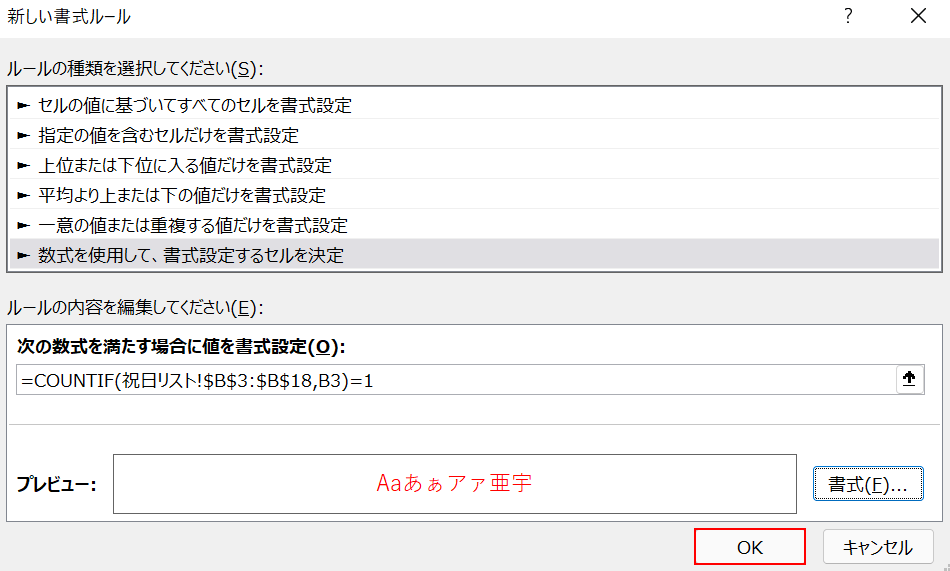Select arrow bullet beside 数式を使用して rule

click(24, 255)
